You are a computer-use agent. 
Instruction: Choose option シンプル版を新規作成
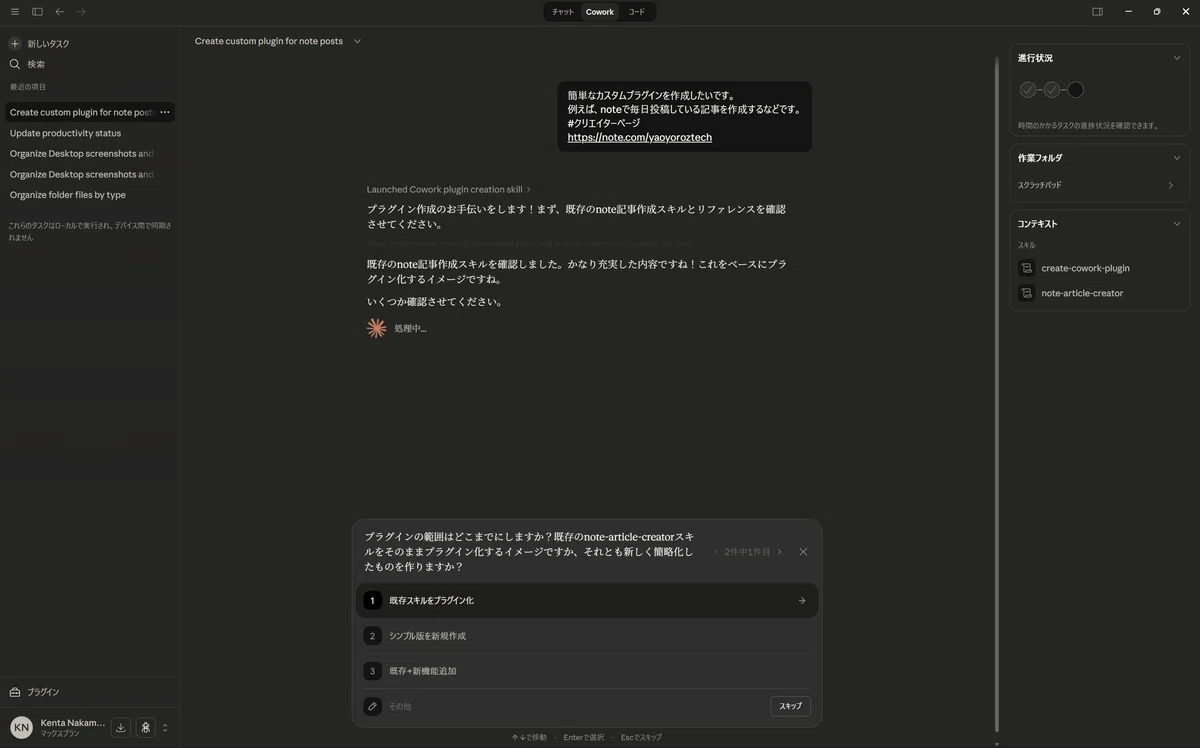point(587,635)
